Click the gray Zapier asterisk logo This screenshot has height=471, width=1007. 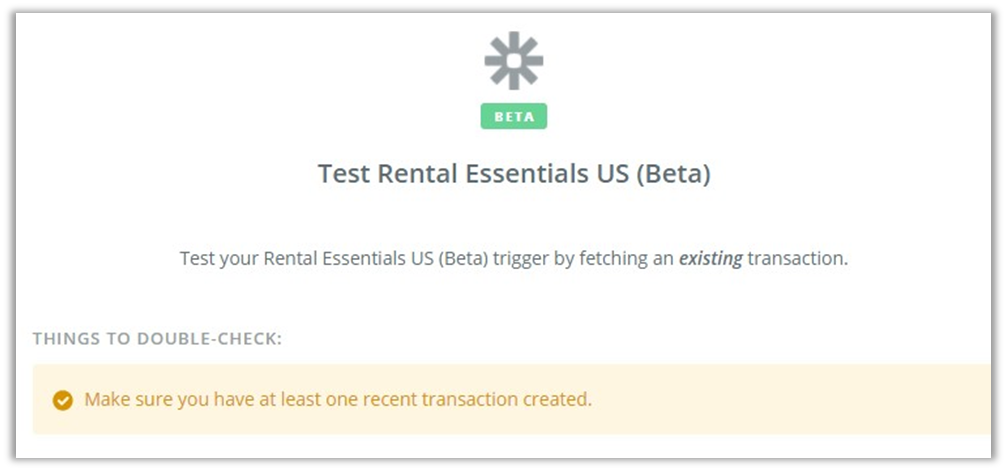pos(514,61)
